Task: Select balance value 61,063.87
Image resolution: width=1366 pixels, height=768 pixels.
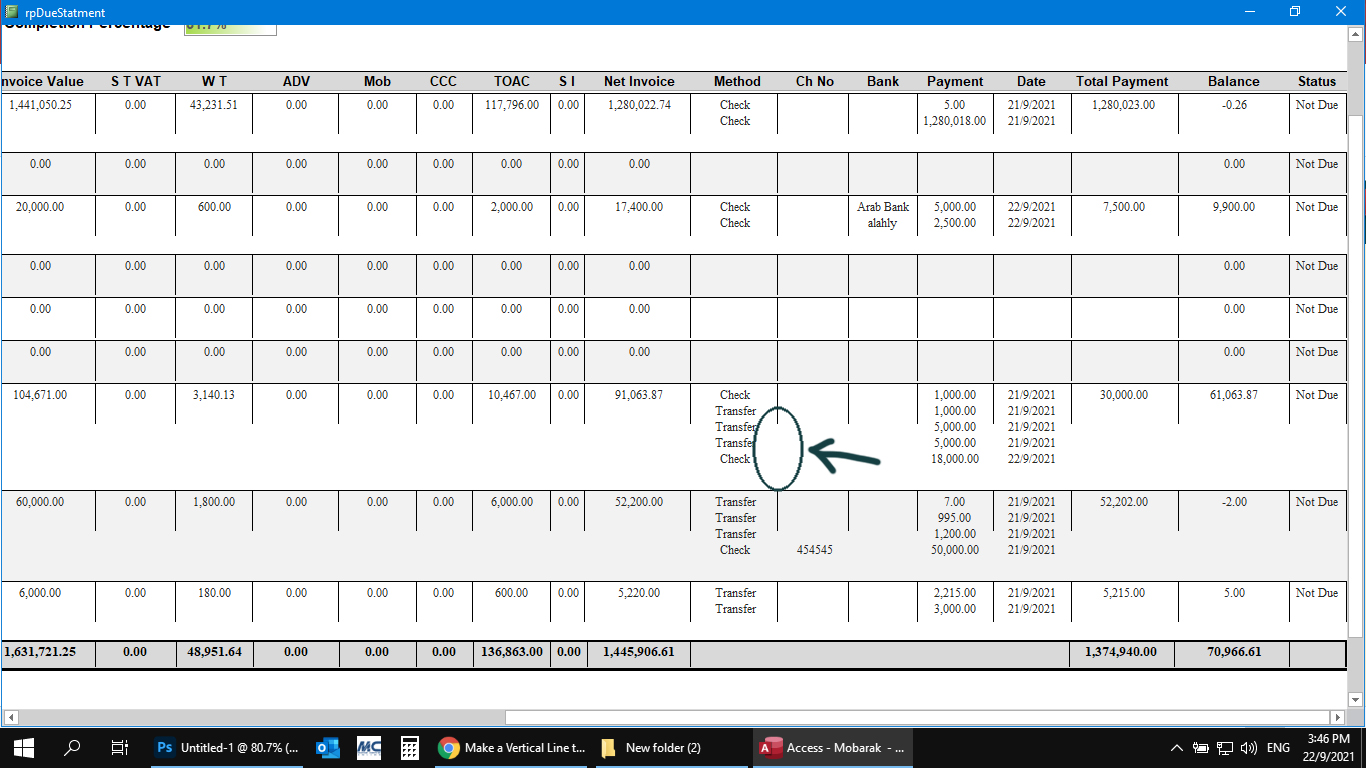Action: (1233, 395)
